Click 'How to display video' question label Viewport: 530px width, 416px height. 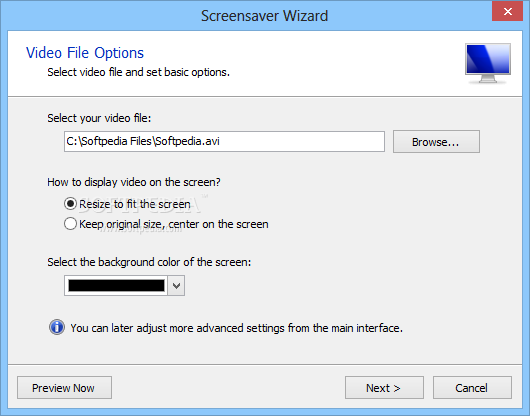[134, 182]
